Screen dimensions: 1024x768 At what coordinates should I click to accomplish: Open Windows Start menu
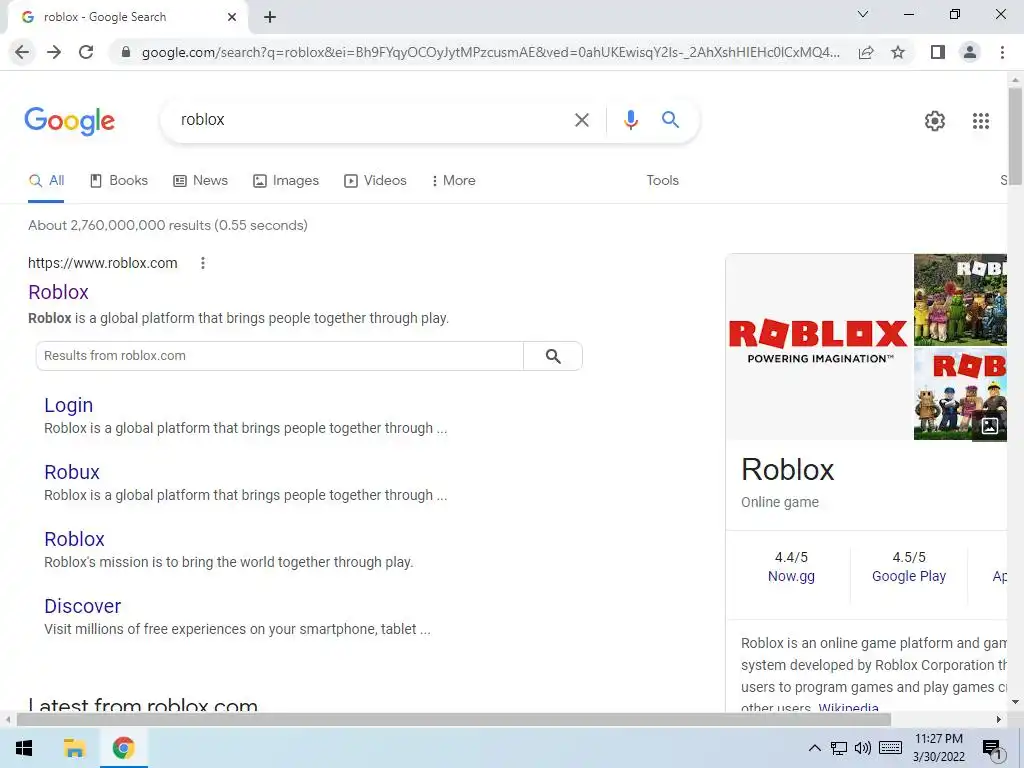tap(24, 748)
